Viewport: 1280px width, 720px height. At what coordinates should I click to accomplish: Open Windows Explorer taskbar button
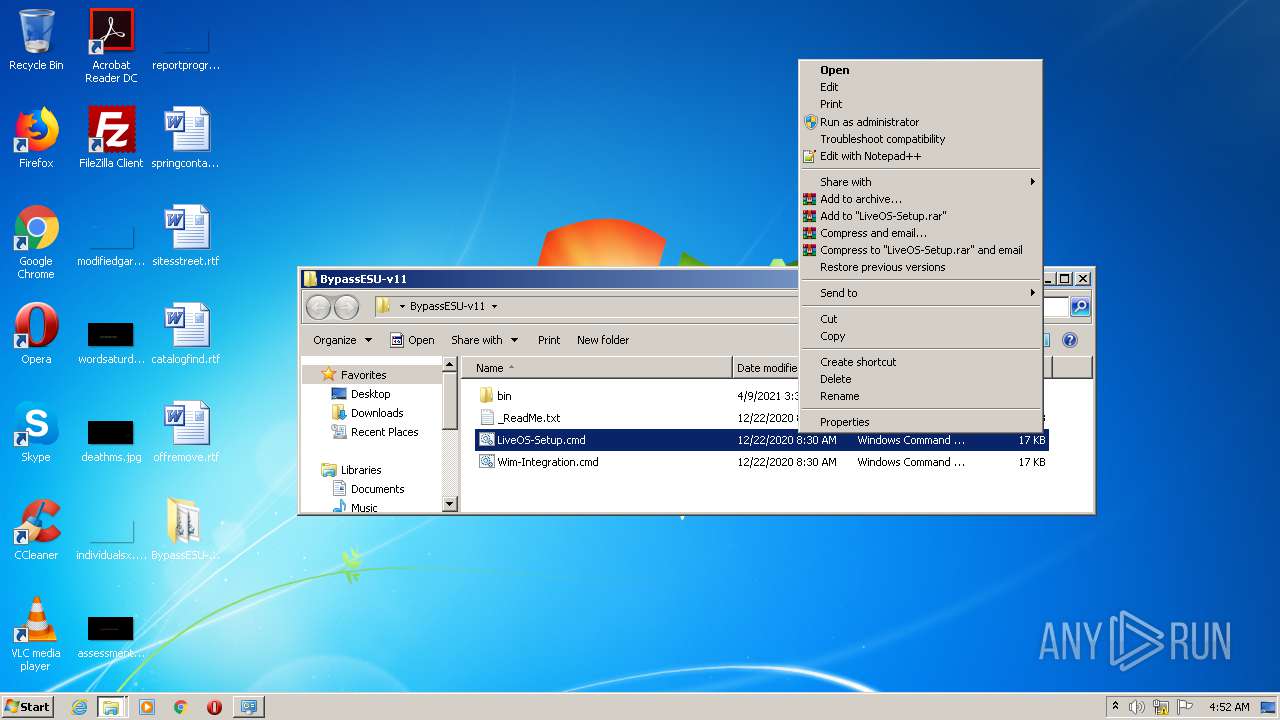(x=111, y=707)
